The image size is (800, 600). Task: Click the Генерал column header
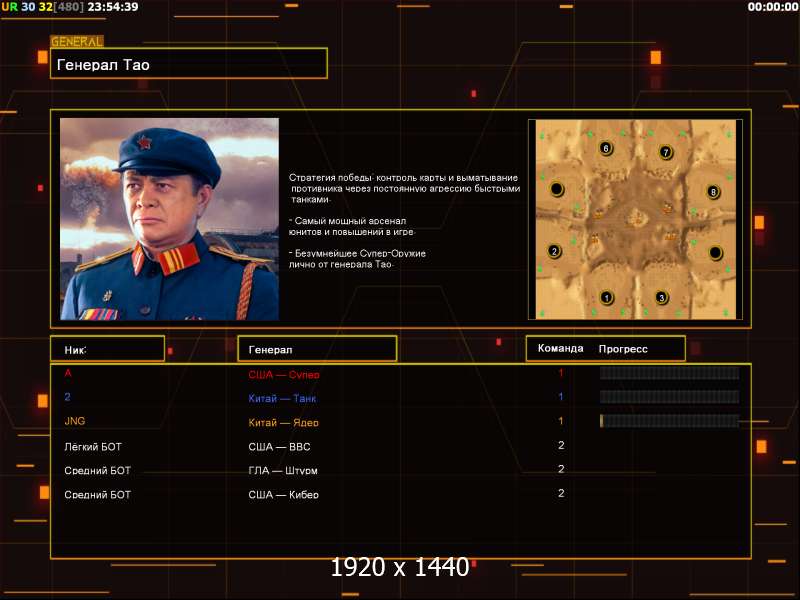[317, 349]
